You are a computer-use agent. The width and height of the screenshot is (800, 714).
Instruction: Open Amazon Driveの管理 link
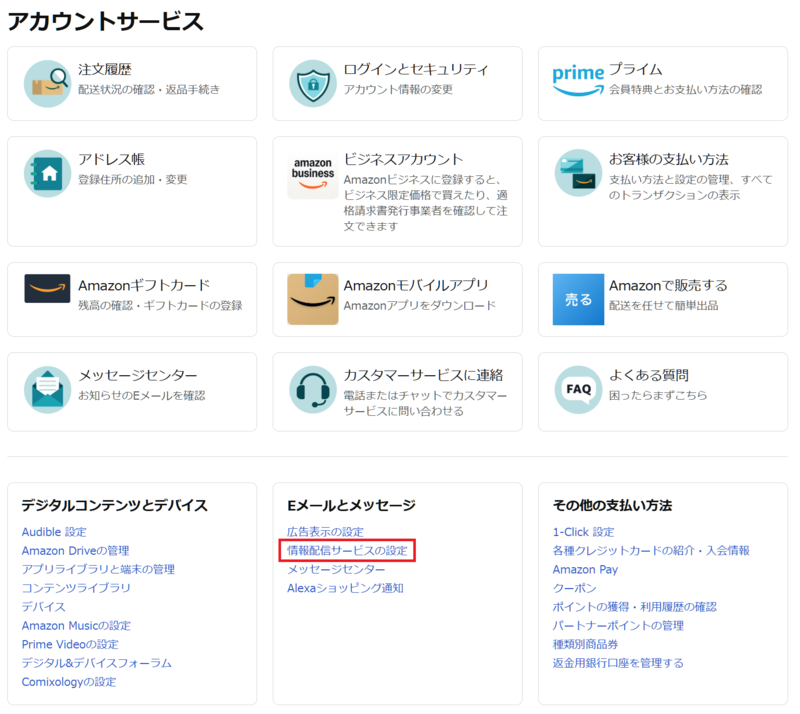(x=76, y=551)
